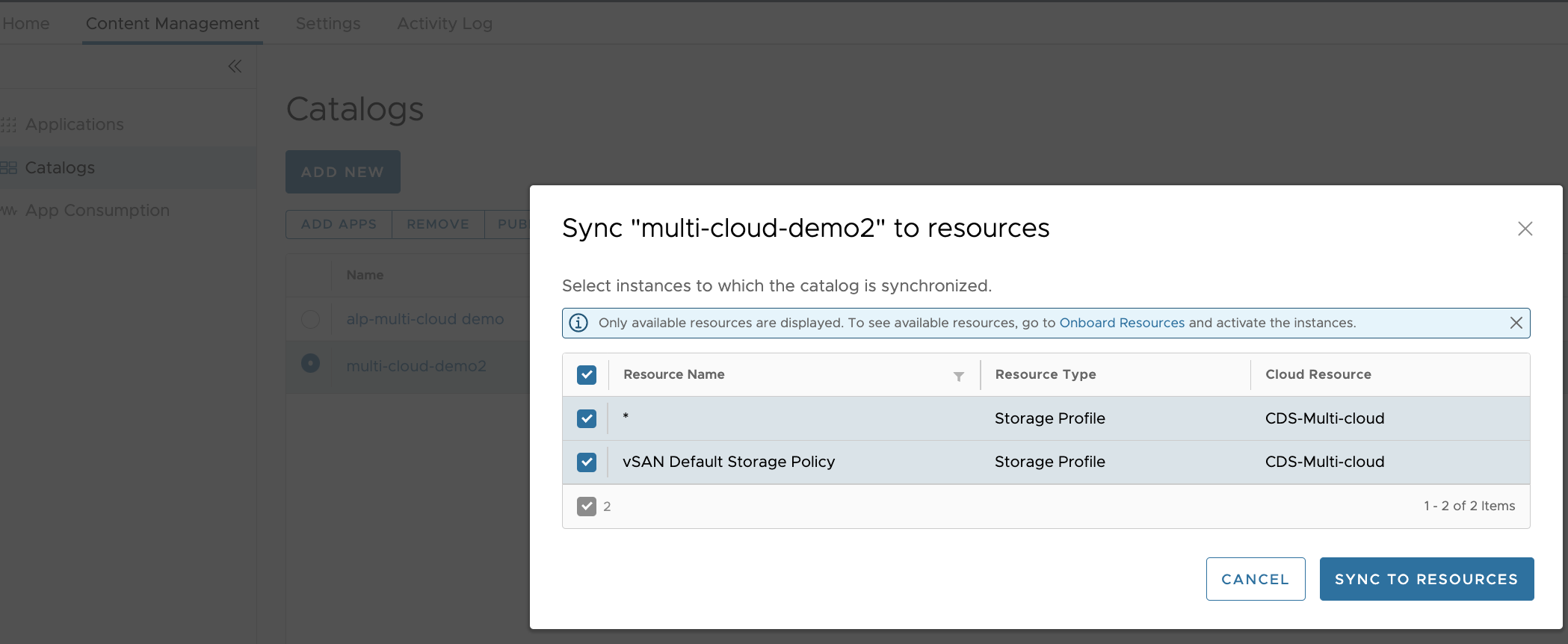This screenshot has width=1568, height=644.
Task: Switch to the Settings tab
Action: (x=328, y=23)
